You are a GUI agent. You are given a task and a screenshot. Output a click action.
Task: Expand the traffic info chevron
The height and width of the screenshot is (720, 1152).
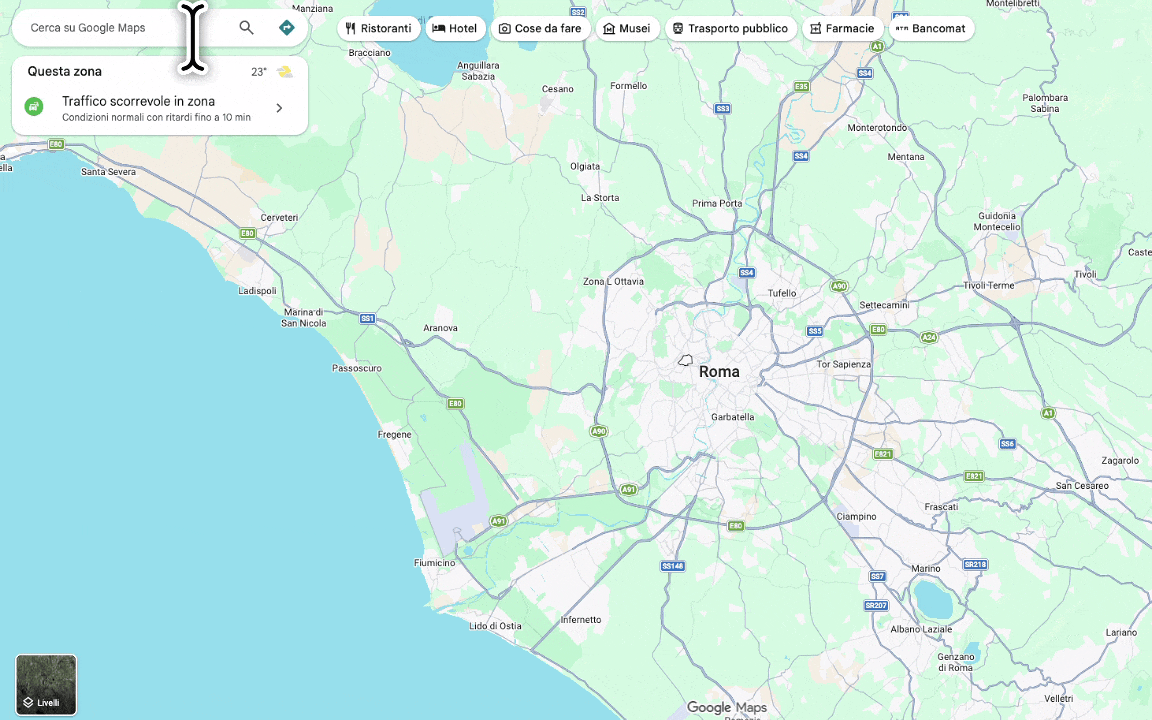279,108
